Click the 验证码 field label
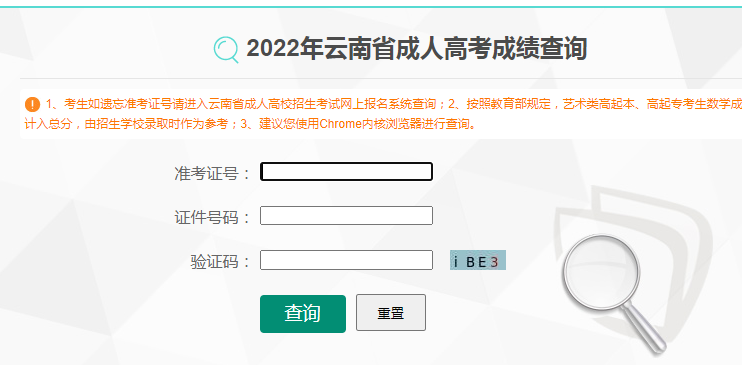Image resolution: width=742 pixels, height=365 pixels. pos(220,261)
